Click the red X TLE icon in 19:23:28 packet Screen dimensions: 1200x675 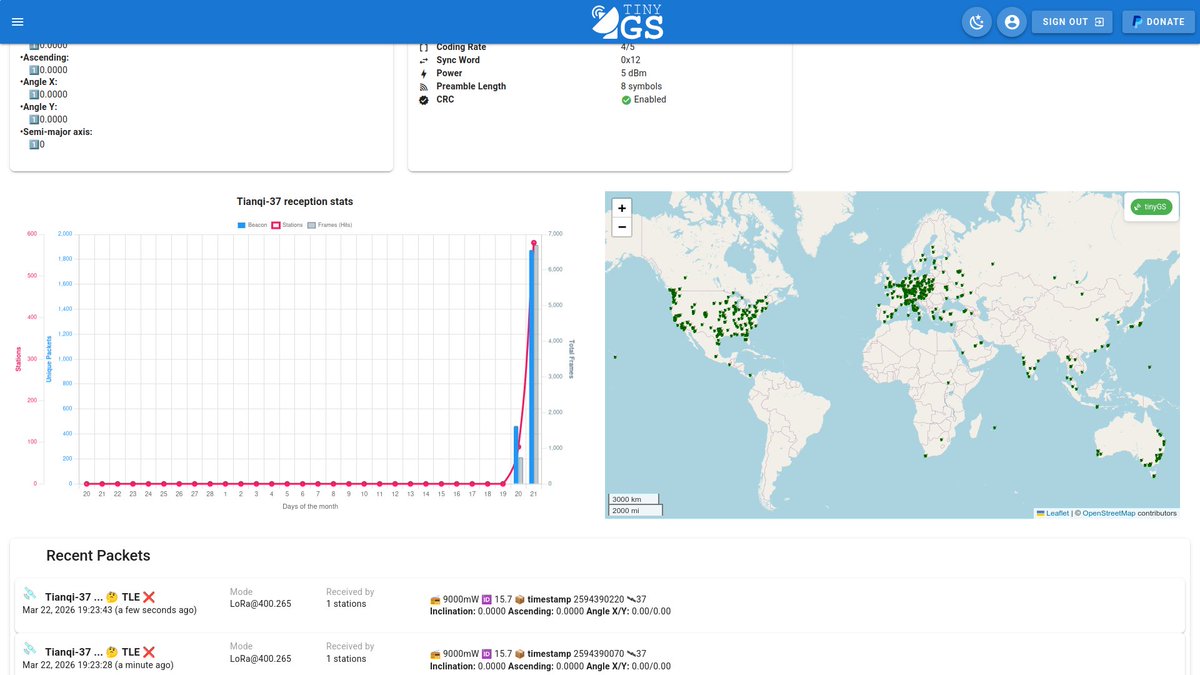149,652
